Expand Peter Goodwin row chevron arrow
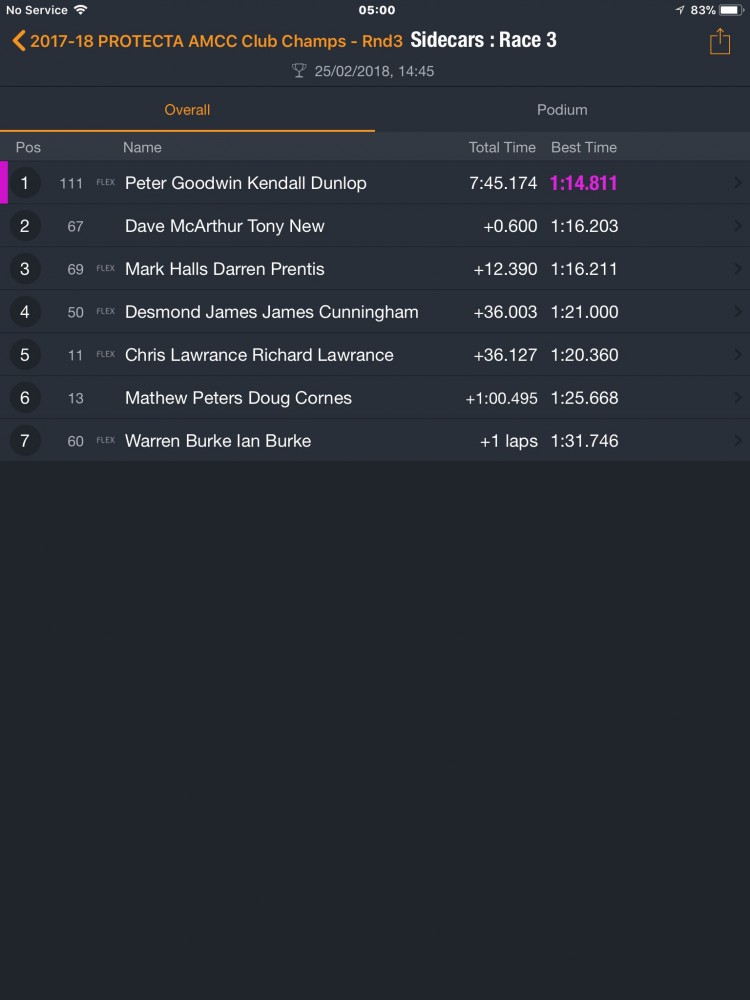Image resolution: width=750 pixels, height=1000 pixels. coord(738,183)
